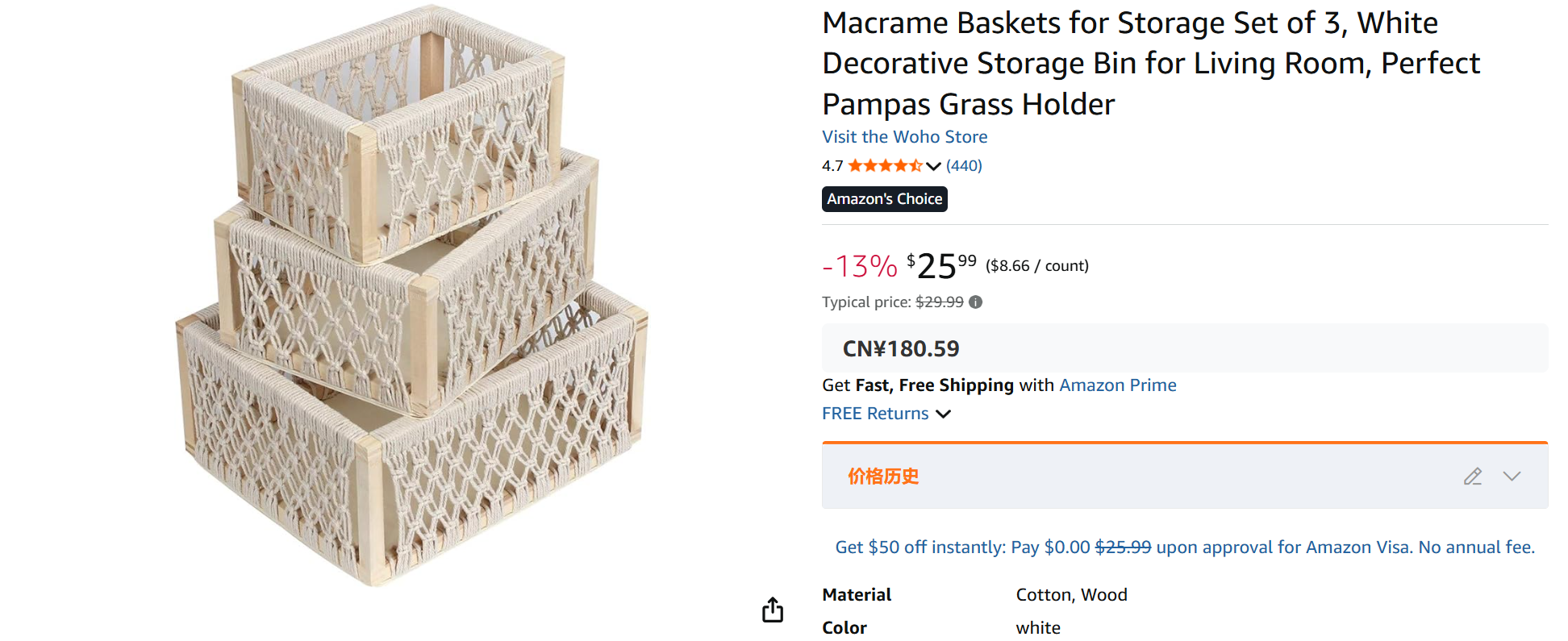Expand the 价格历史 panel with the chevron
The width and height of the screenshot is (1568, 641).
(1512, 477)
